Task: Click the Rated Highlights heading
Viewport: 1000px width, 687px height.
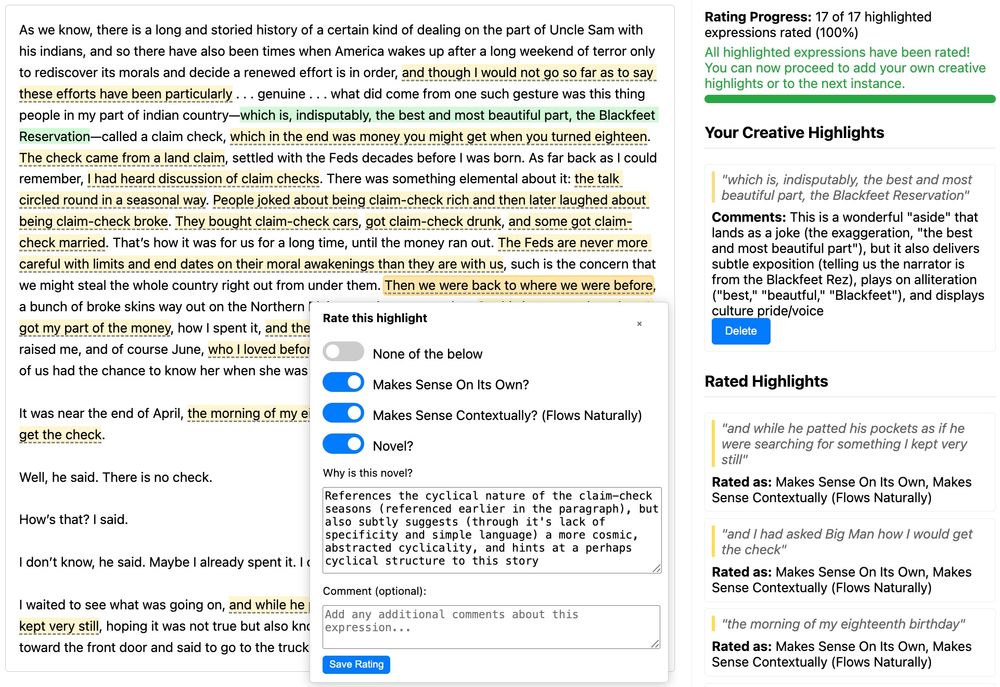Action: click(x=766, y=381)
